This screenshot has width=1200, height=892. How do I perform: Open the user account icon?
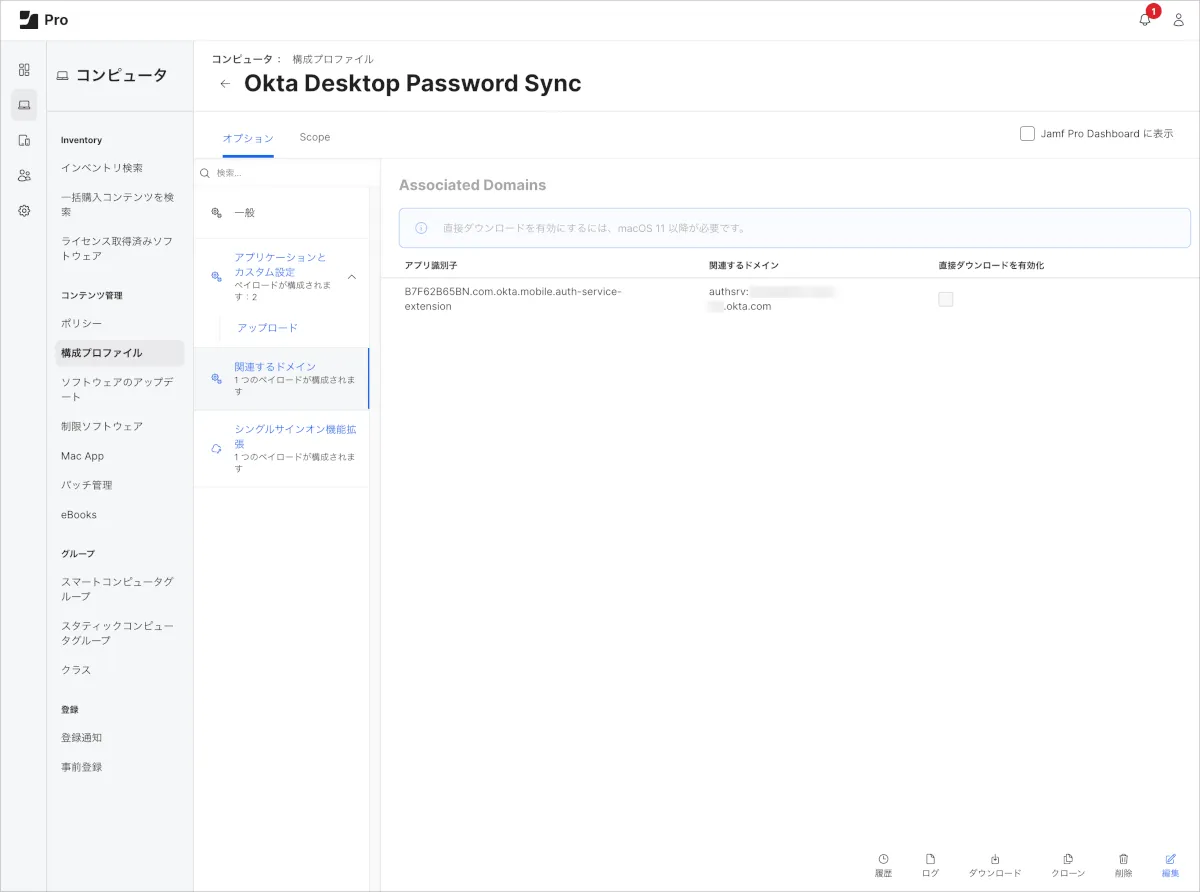pyautogui.click(x=1178, y=20)
